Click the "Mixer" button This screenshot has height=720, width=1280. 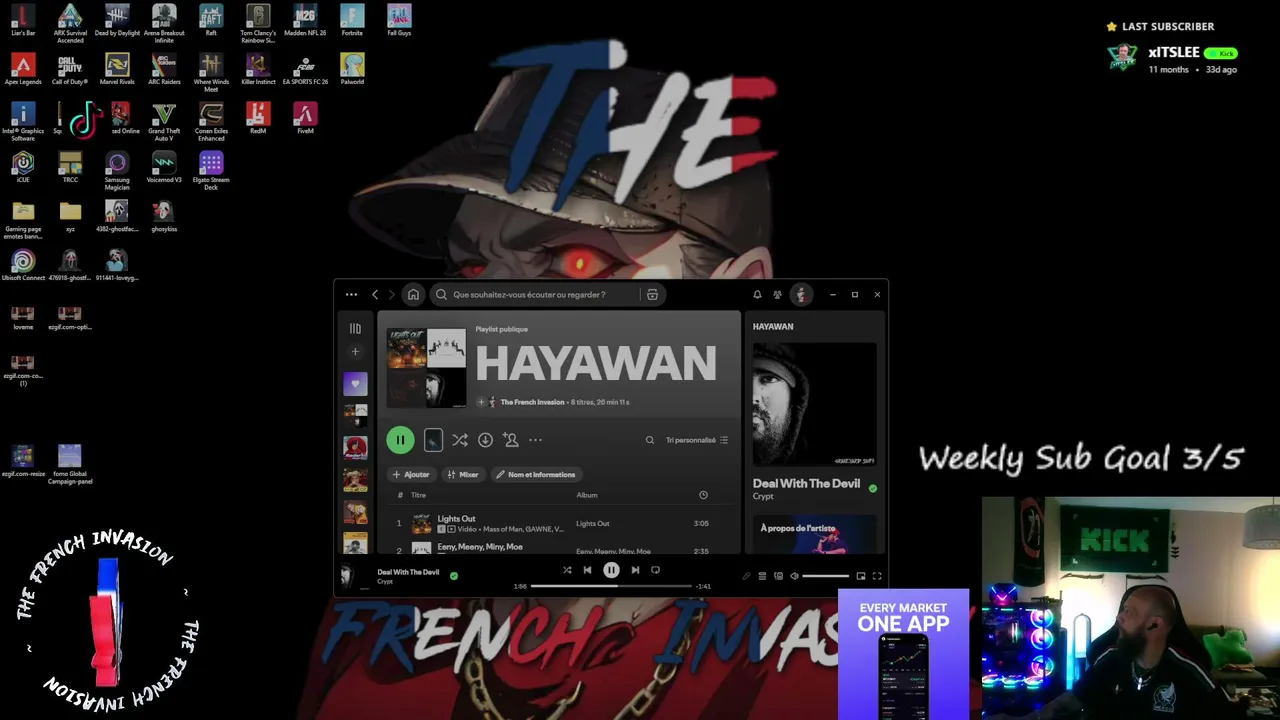click(463, 475)
